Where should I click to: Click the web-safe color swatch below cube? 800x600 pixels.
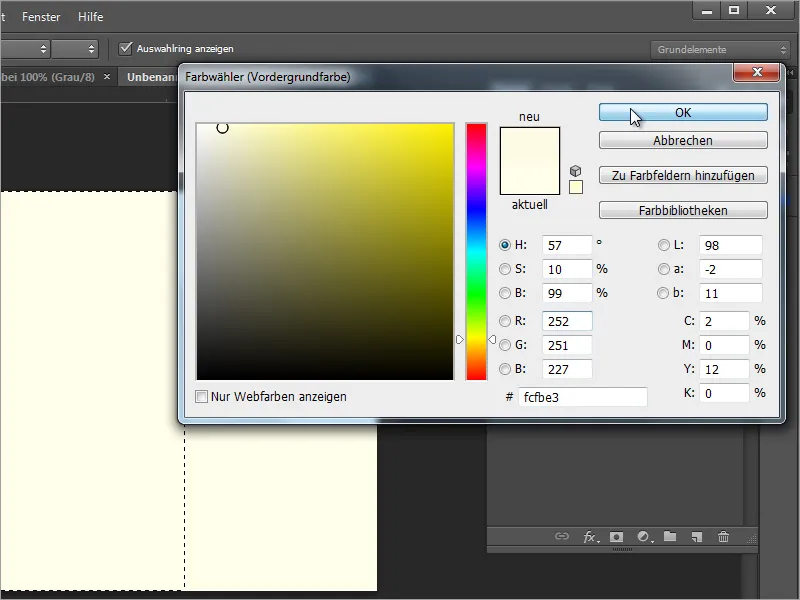tap(576, 187)
